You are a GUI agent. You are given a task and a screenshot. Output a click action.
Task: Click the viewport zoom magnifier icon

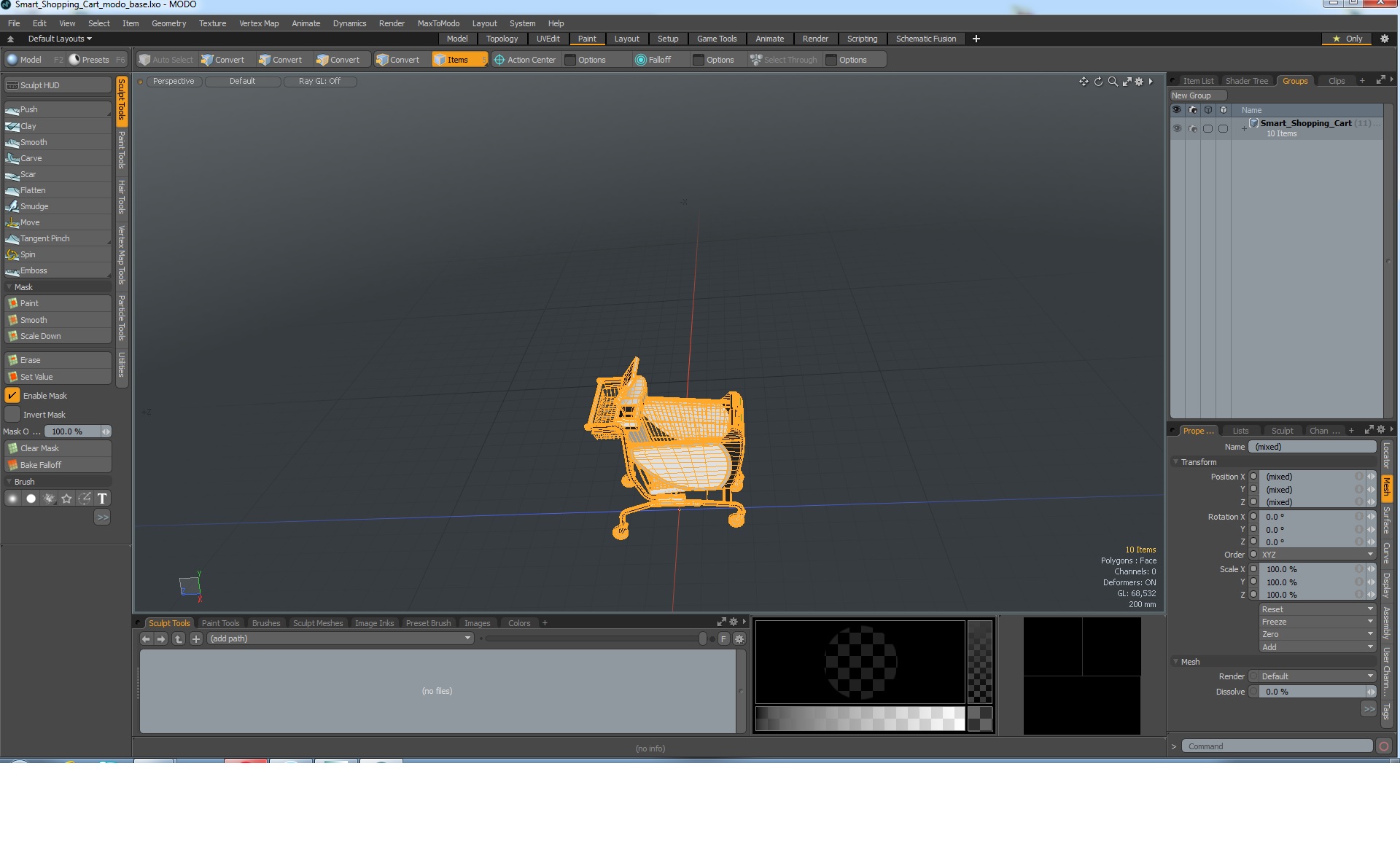click(1113, 82)
